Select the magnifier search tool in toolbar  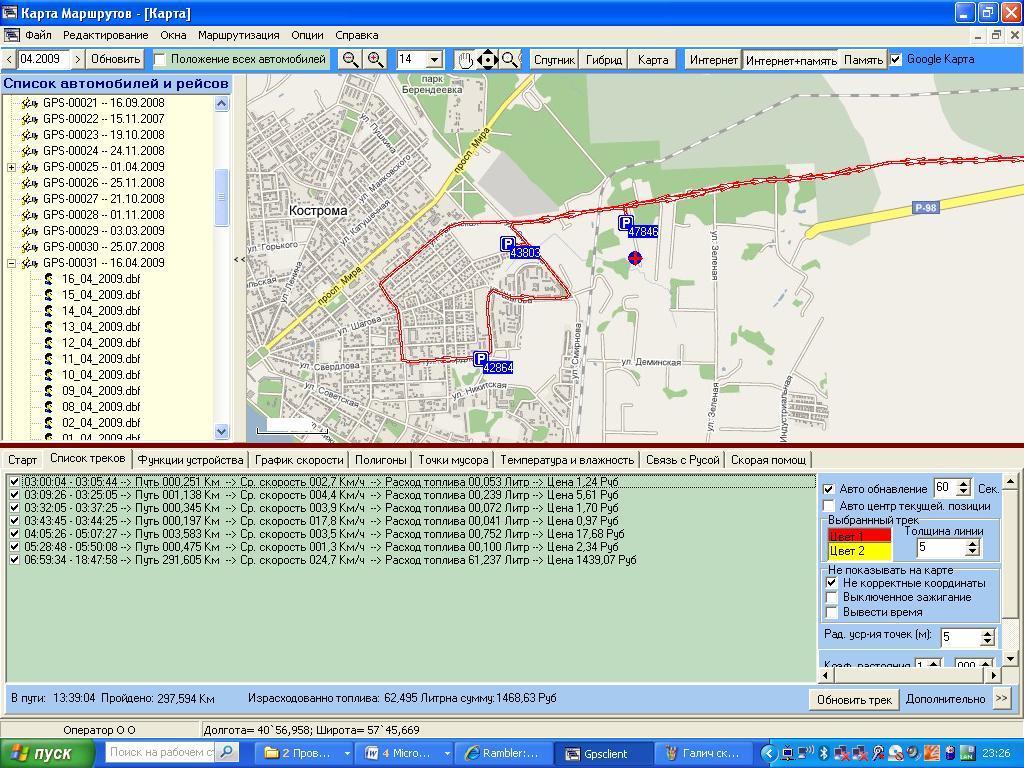510,60
